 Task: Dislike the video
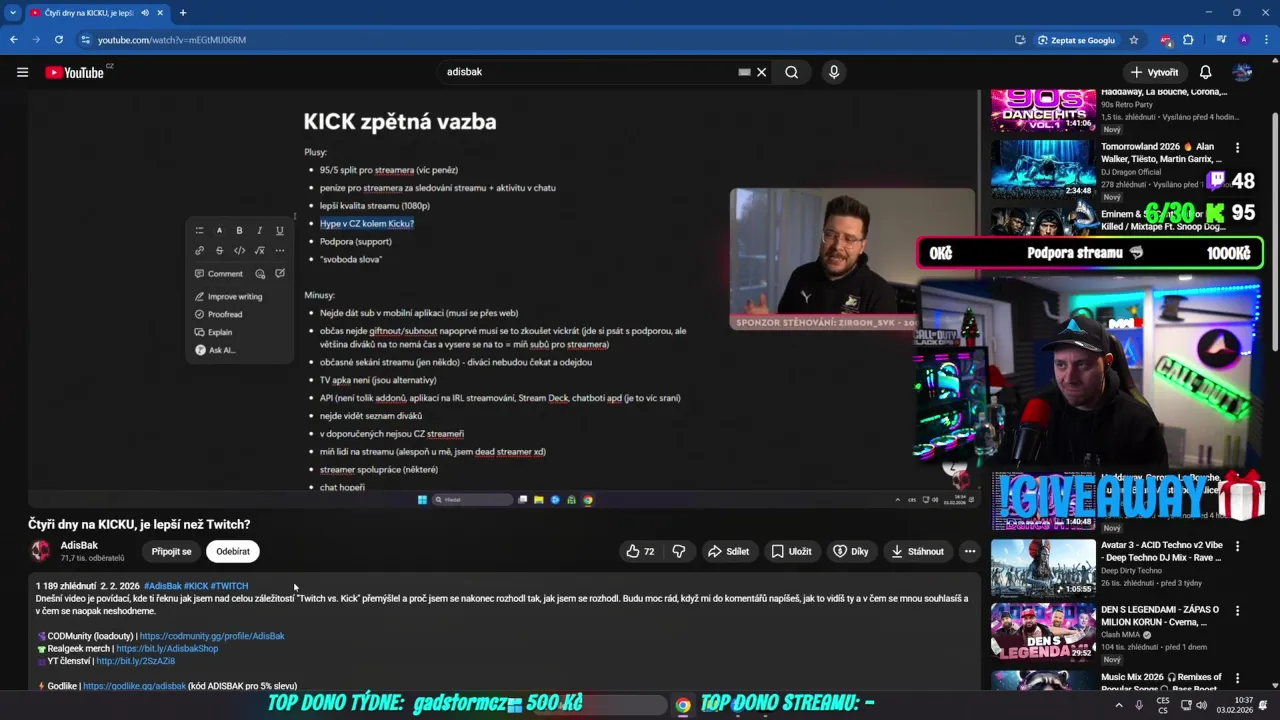pyautogui.click(x=679, y=551)
